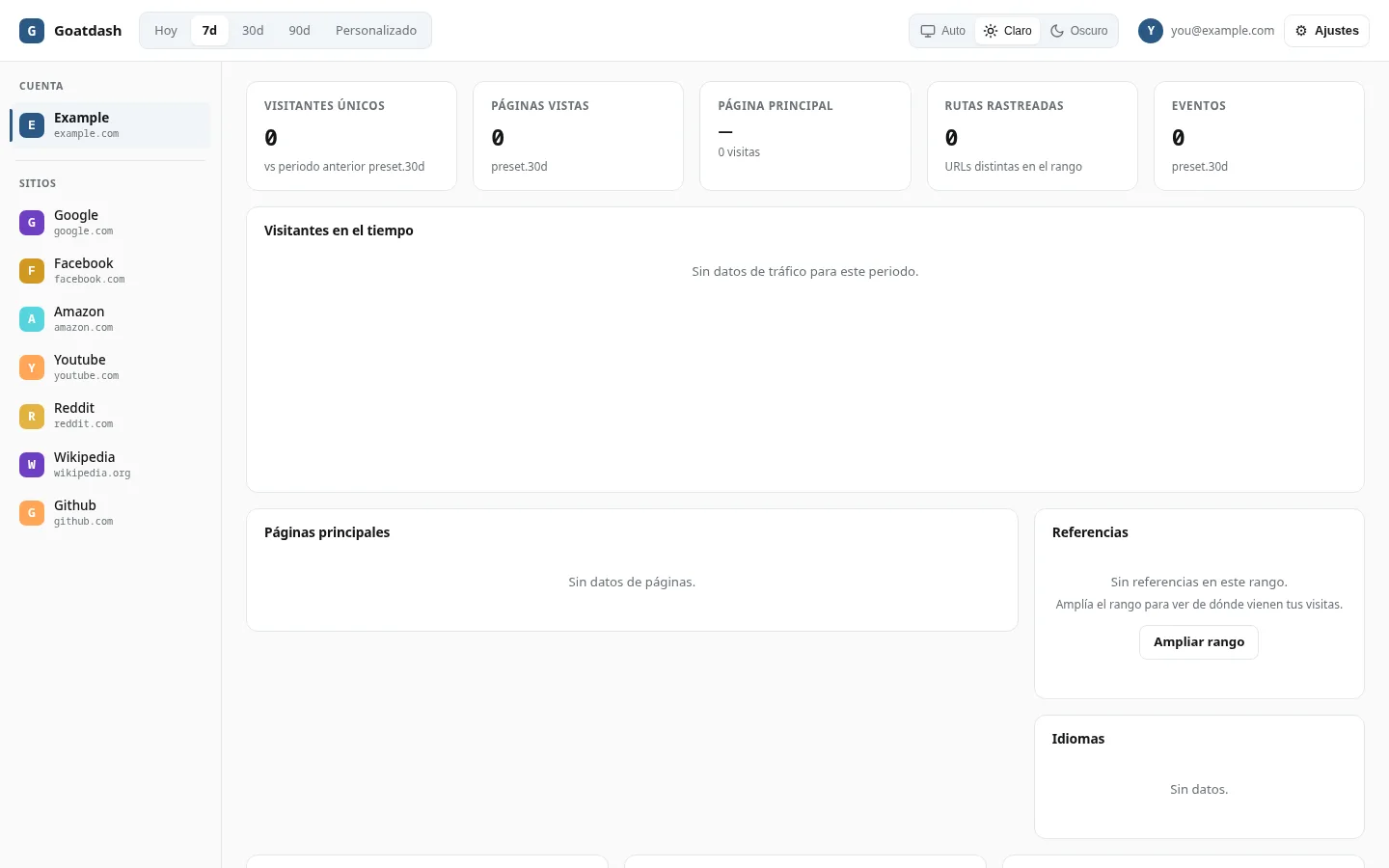1389x868 pixels.
Task: Click '0 visitas' under Página principal
Action: (739, 152)
